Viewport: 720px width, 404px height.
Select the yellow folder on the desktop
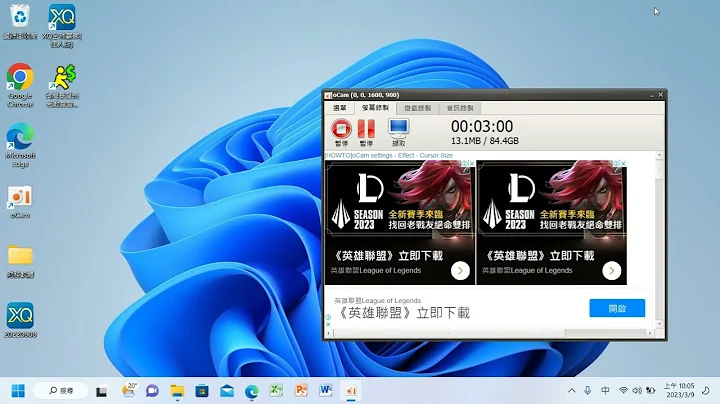coord(20,262)
